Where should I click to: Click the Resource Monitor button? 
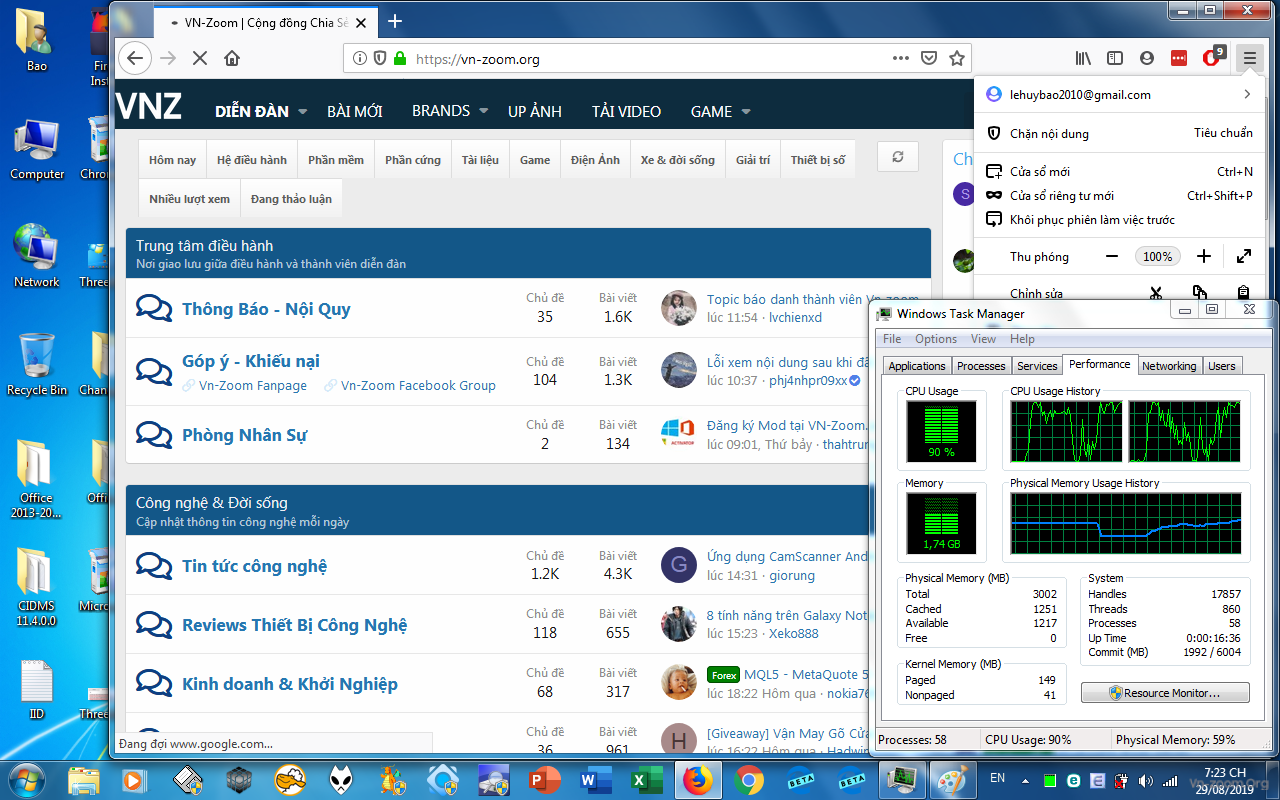point(1165,693)
